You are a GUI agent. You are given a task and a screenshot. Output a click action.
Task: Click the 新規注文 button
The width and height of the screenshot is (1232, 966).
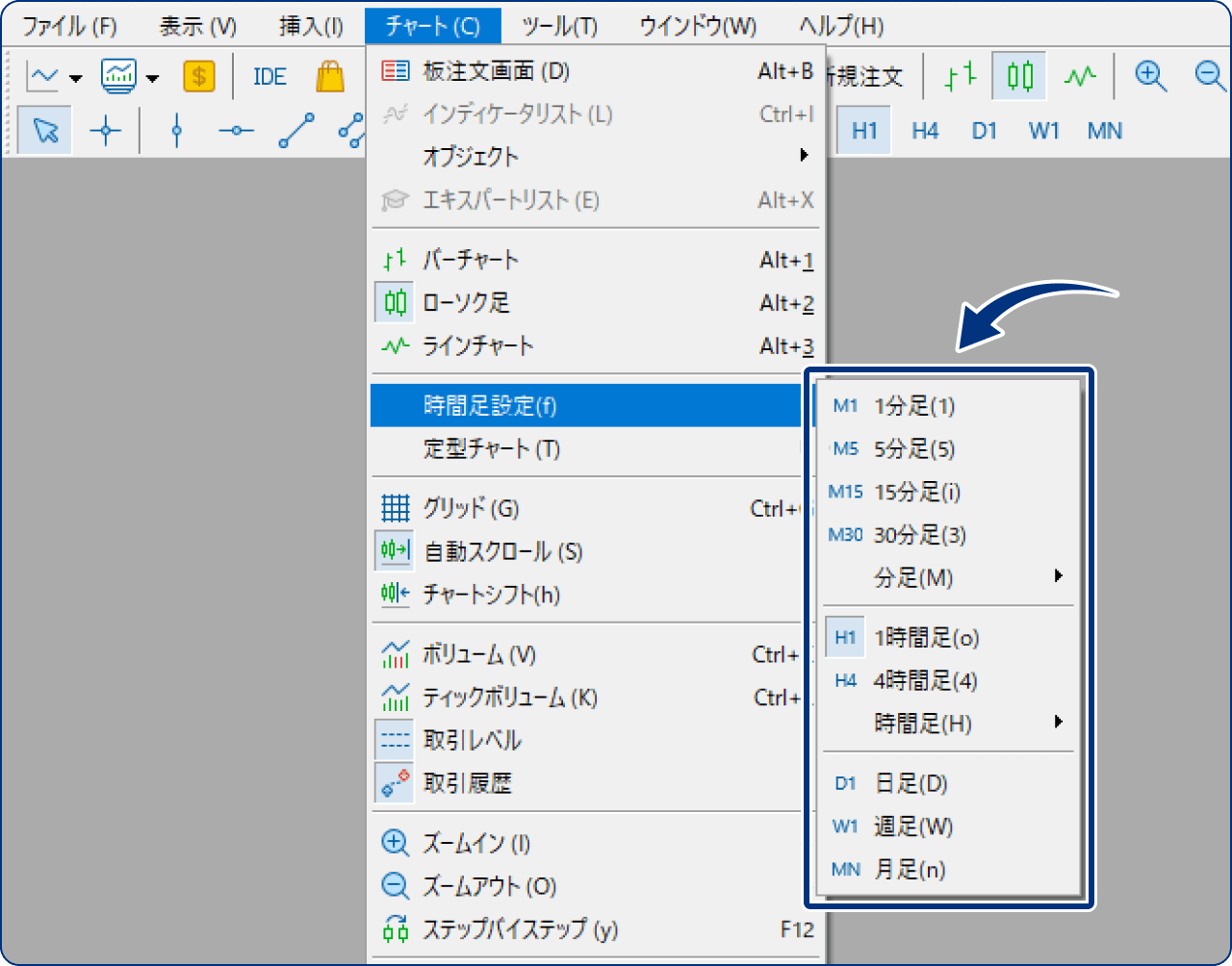point(865,76)
